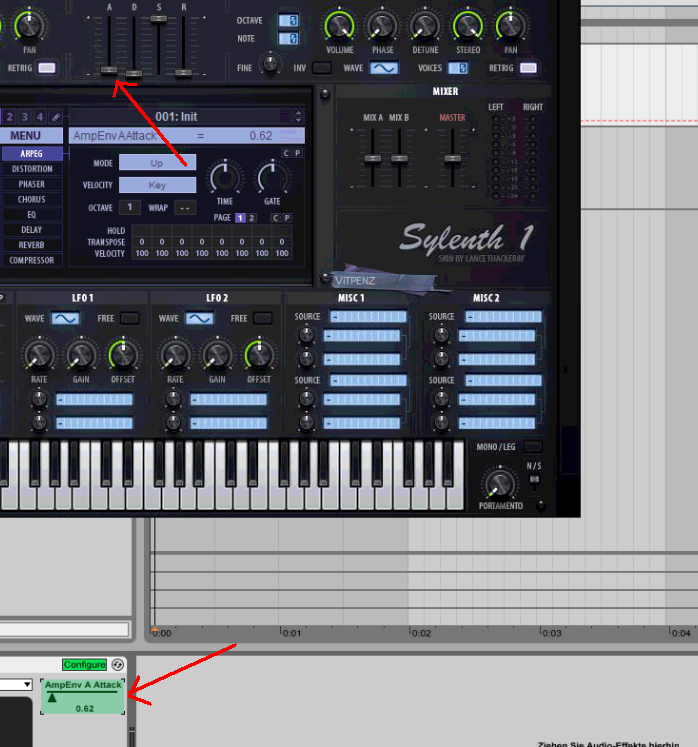Image resolution: width=698 pixels, height=747 pixels.
Task: Click the arpeggiator Time knob
Action: click(x=225, y=178)
